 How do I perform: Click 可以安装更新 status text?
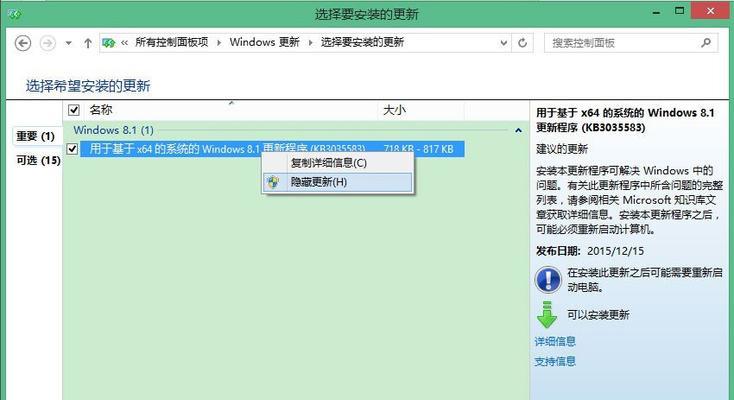(x=598, y=315)
